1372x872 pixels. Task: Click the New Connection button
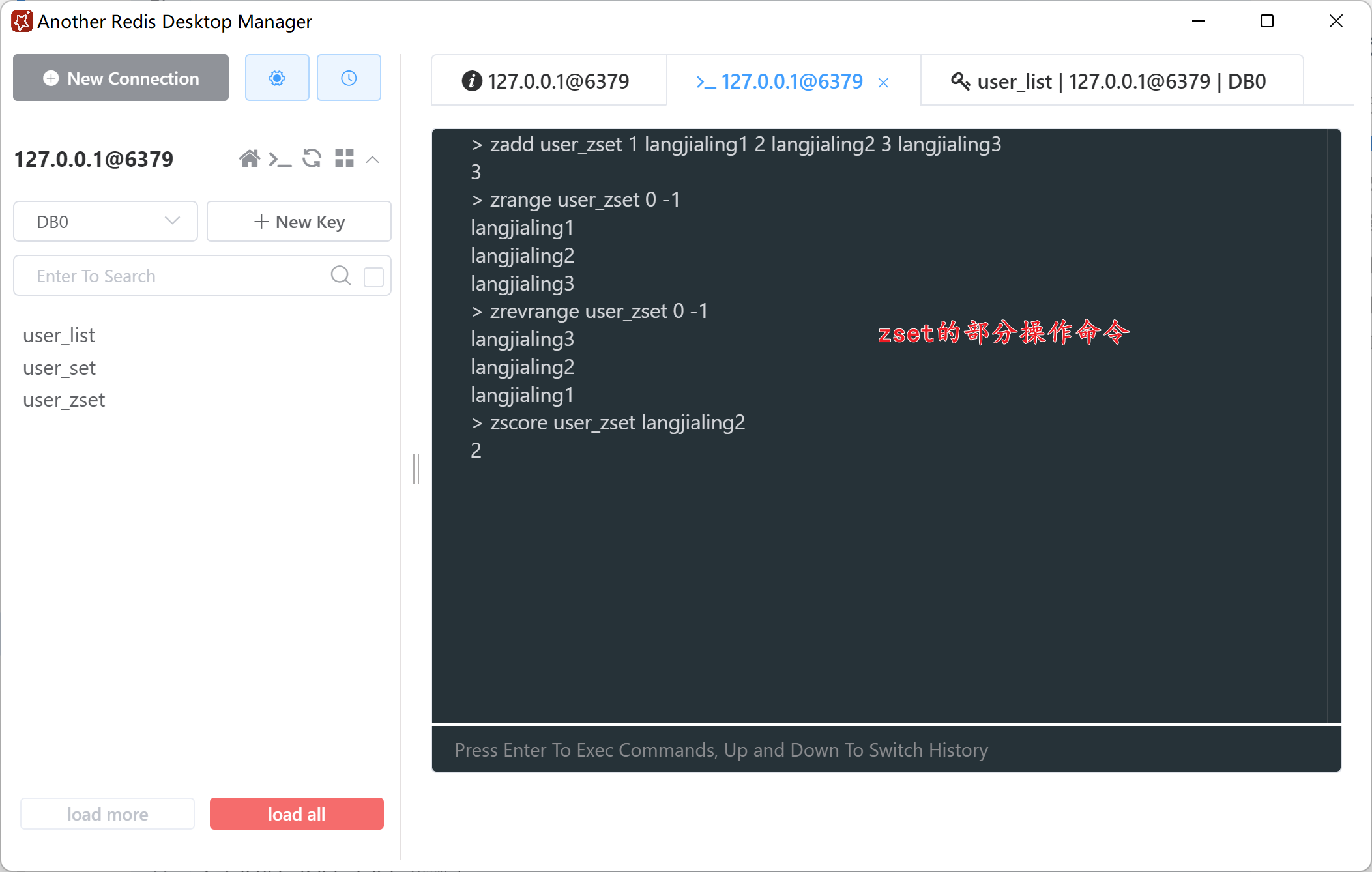121,78
